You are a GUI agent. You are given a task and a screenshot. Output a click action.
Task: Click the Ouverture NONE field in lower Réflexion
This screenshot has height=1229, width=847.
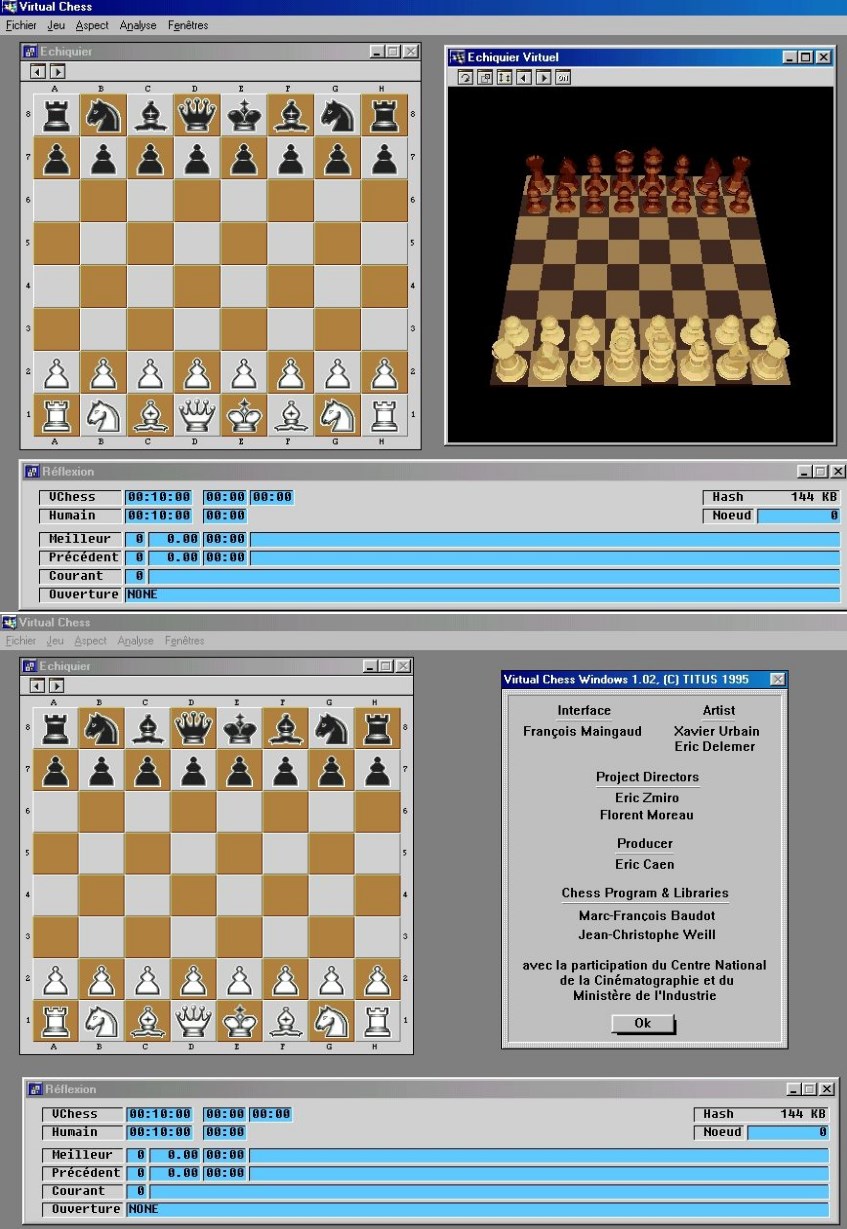[478, 1209]
